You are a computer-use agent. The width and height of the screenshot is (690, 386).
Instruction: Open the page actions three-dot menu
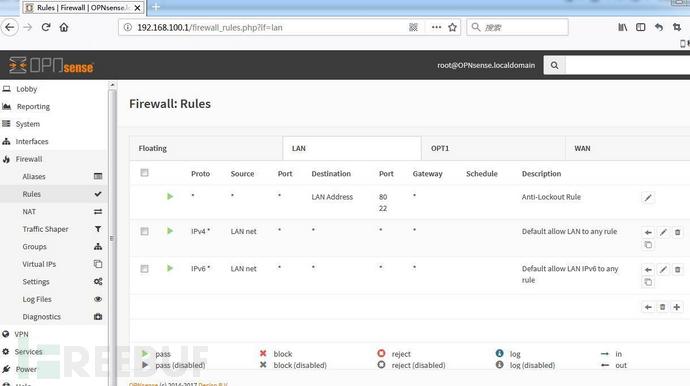click(436, 27)
